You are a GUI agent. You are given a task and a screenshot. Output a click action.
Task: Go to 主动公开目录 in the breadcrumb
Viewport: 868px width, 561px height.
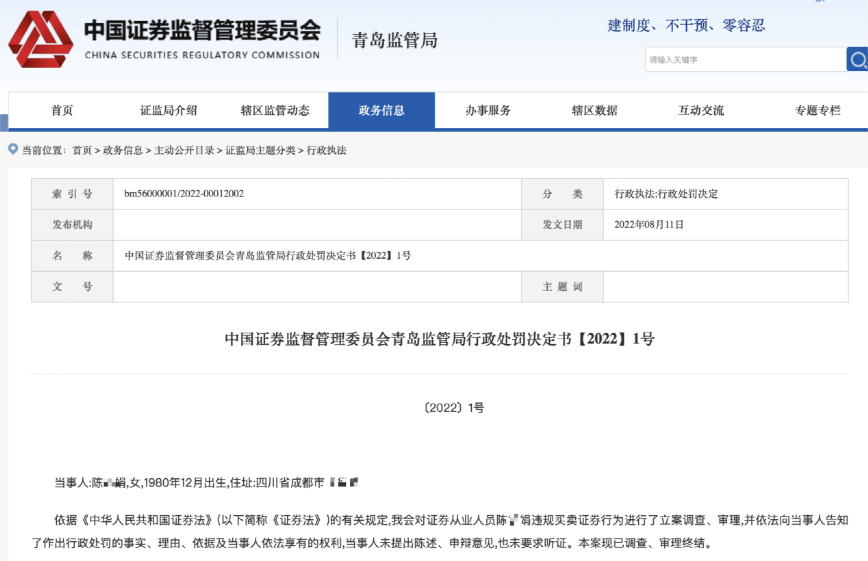184,150
